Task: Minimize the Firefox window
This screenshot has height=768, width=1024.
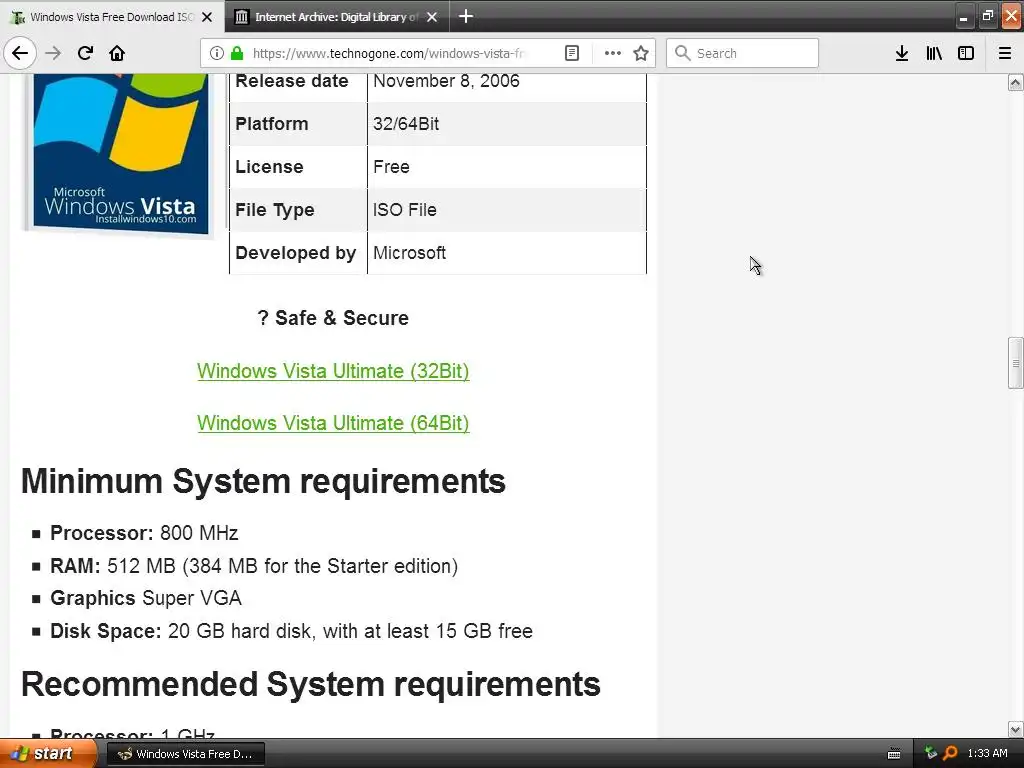Action: (963, 16)
